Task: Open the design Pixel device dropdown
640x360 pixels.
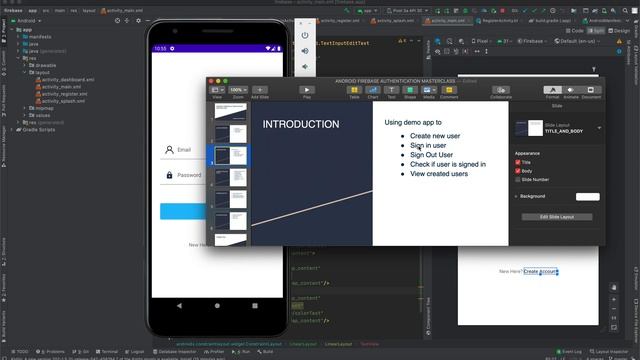Action: [x=481, y=41]
